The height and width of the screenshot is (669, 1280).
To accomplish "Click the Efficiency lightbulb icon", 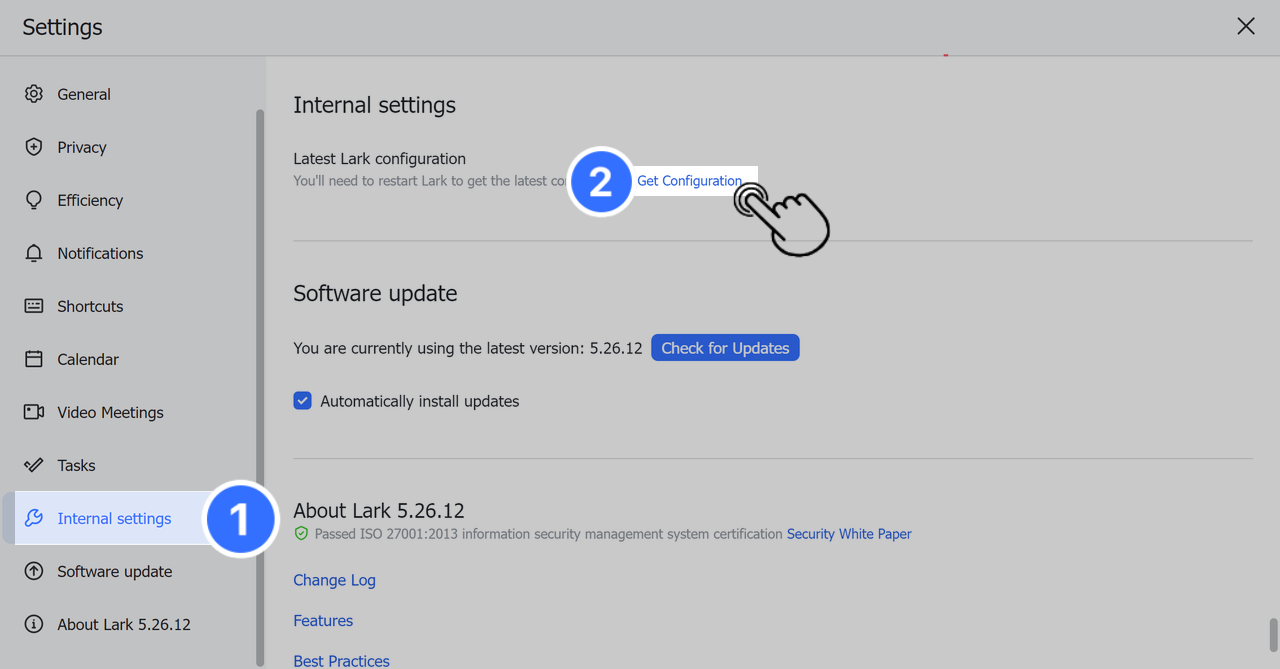I will [34, 200].
